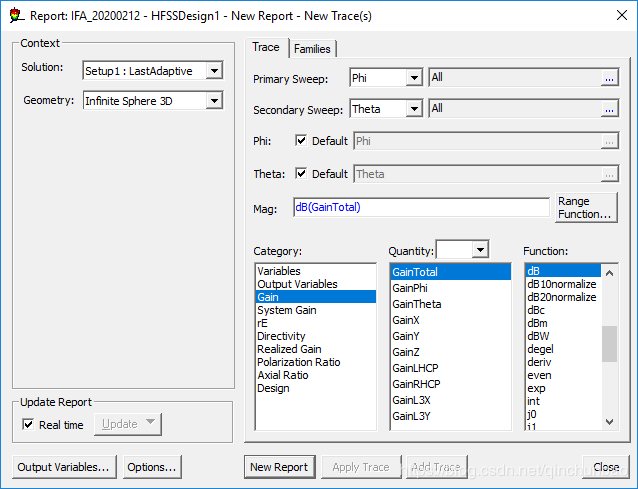Select Design category
Image resolution: width=638 pixels, height=489 pixels.
[316, 388]
